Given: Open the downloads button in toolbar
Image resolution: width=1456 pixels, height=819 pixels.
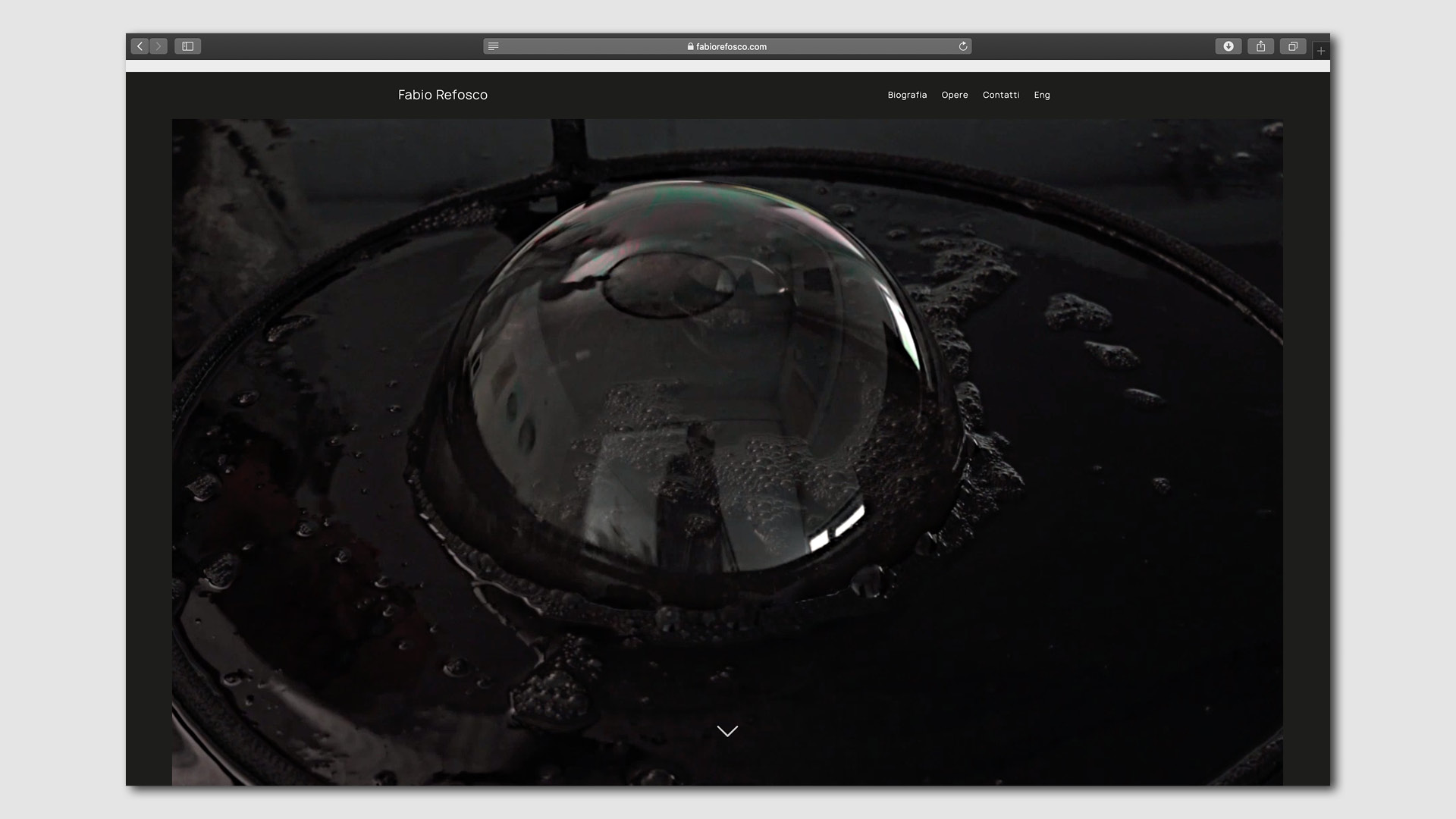Looking at the screenshot, I should click(1228, 46).
